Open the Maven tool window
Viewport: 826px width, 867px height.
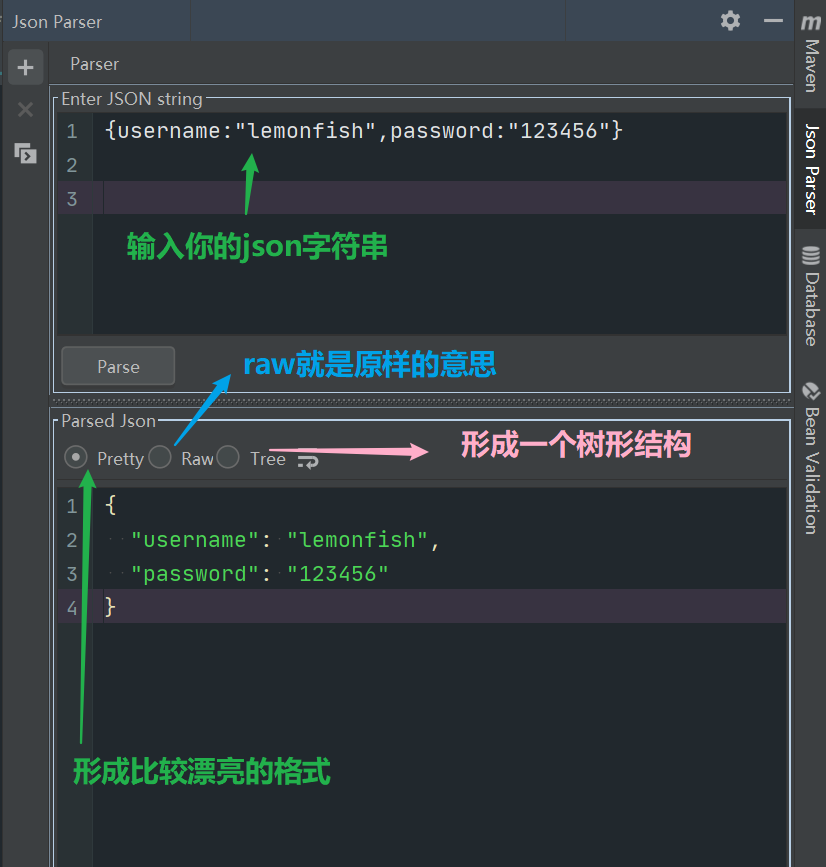click(x=811, y=54)
